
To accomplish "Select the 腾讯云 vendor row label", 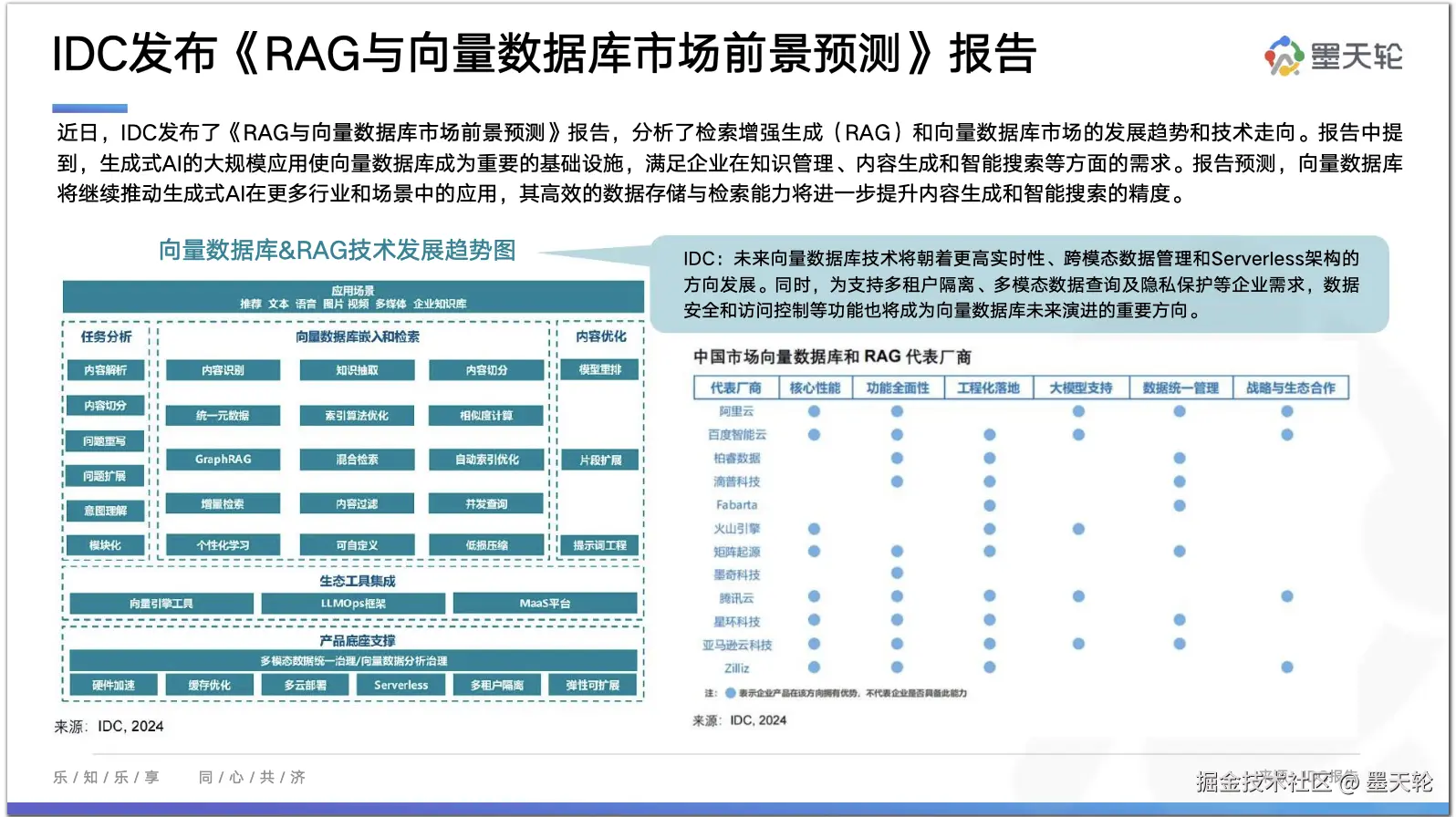I will point(736,599).
